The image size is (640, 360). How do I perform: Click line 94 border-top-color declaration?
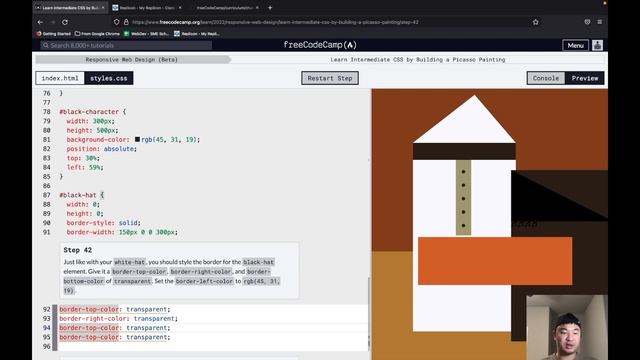click(115, 328)
